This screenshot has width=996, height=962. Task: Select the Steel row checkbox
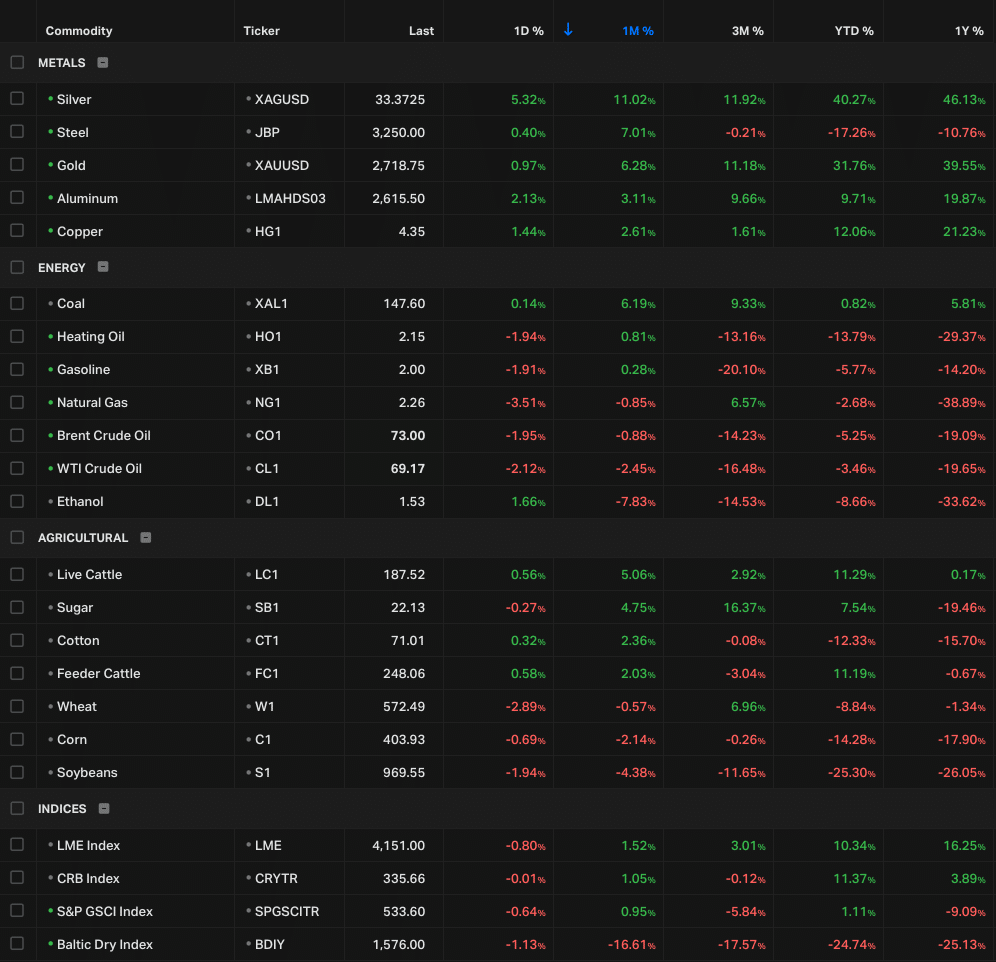click(x=17, y=132)
